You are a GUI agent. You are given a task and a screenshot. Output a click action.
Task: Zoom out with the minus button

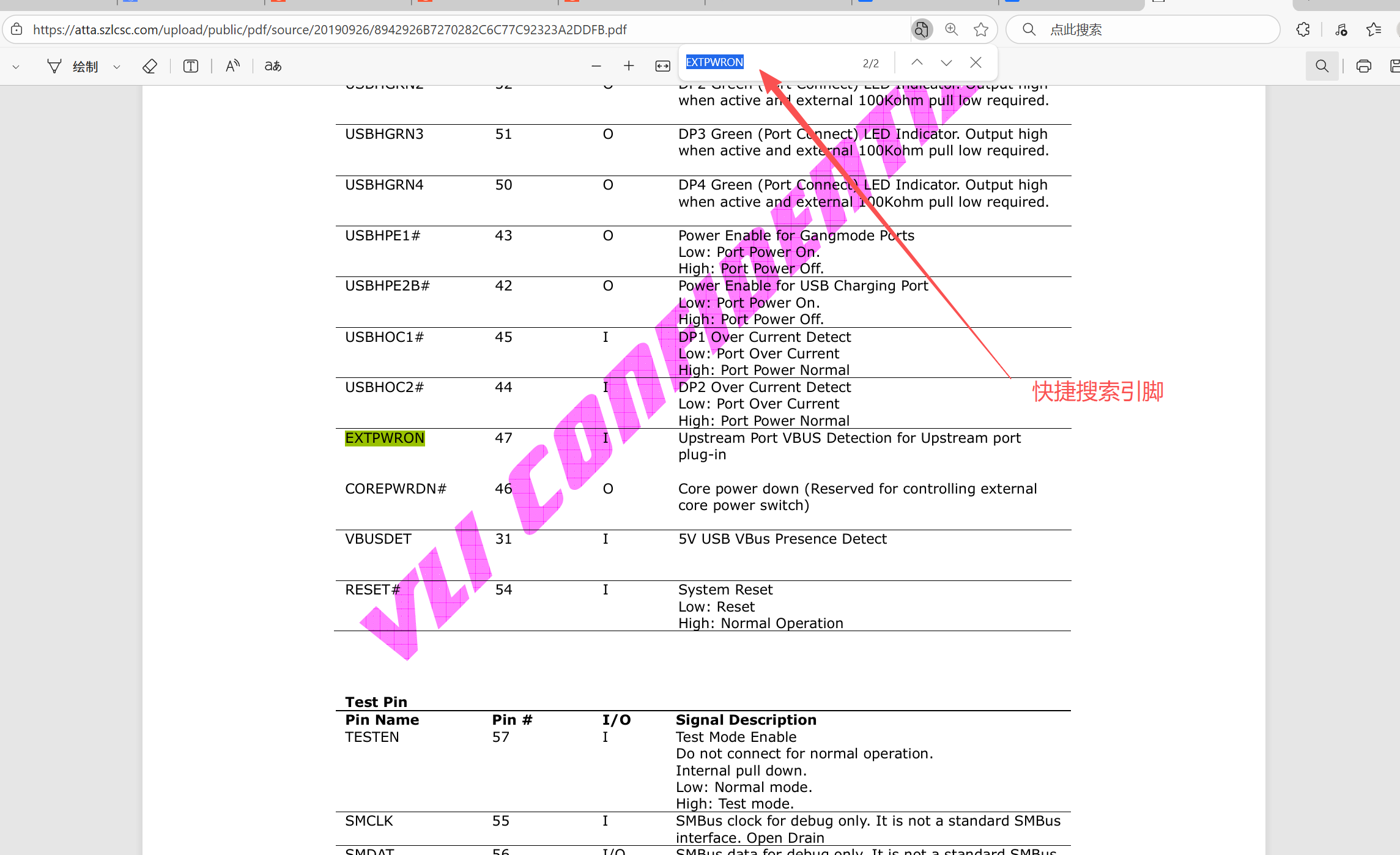pyautogui.click(x=596, y=66)
